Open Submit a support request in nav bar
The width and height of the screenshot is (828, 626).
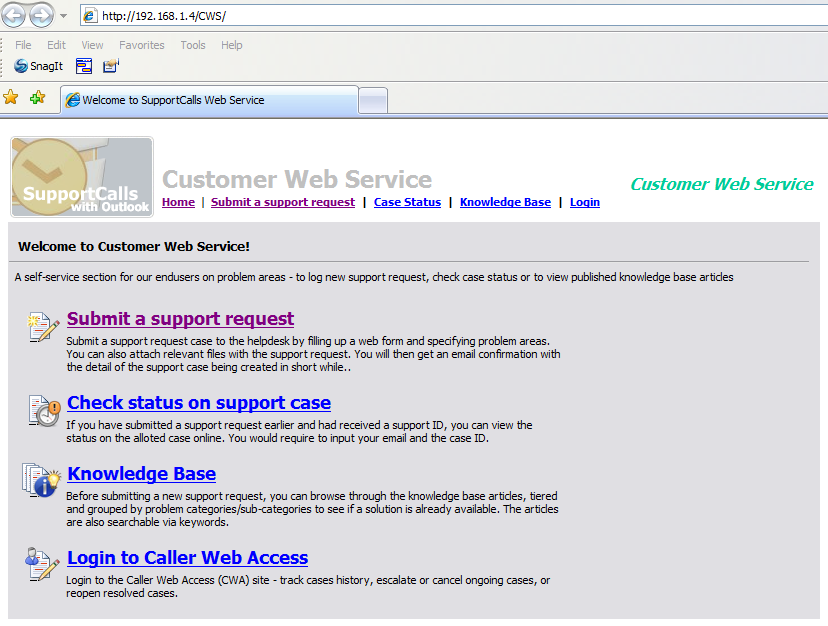283,202
